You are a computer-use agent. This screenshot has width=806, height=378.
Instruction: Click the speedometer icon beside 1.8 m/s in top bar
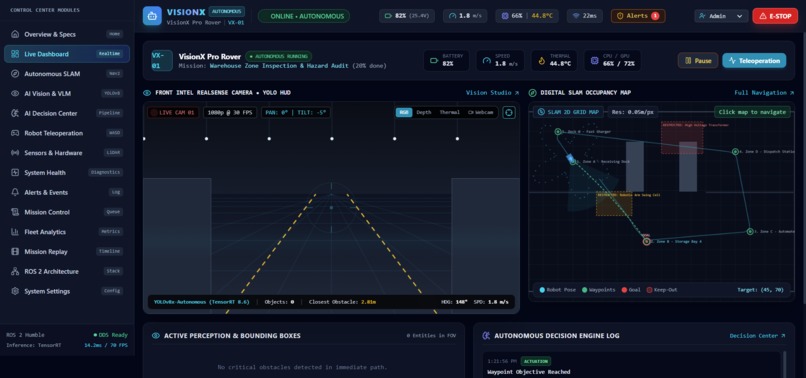pos(452,16)
